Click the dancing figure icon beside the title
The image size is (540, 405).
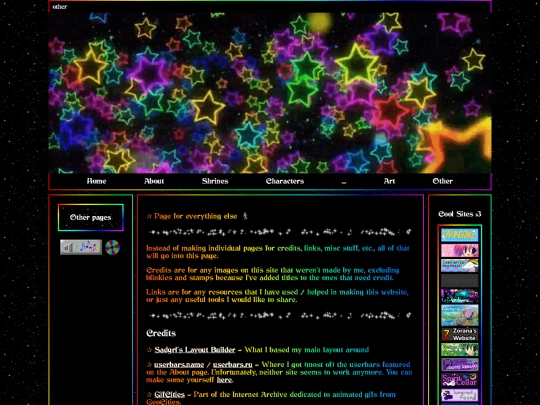(245, 216)
